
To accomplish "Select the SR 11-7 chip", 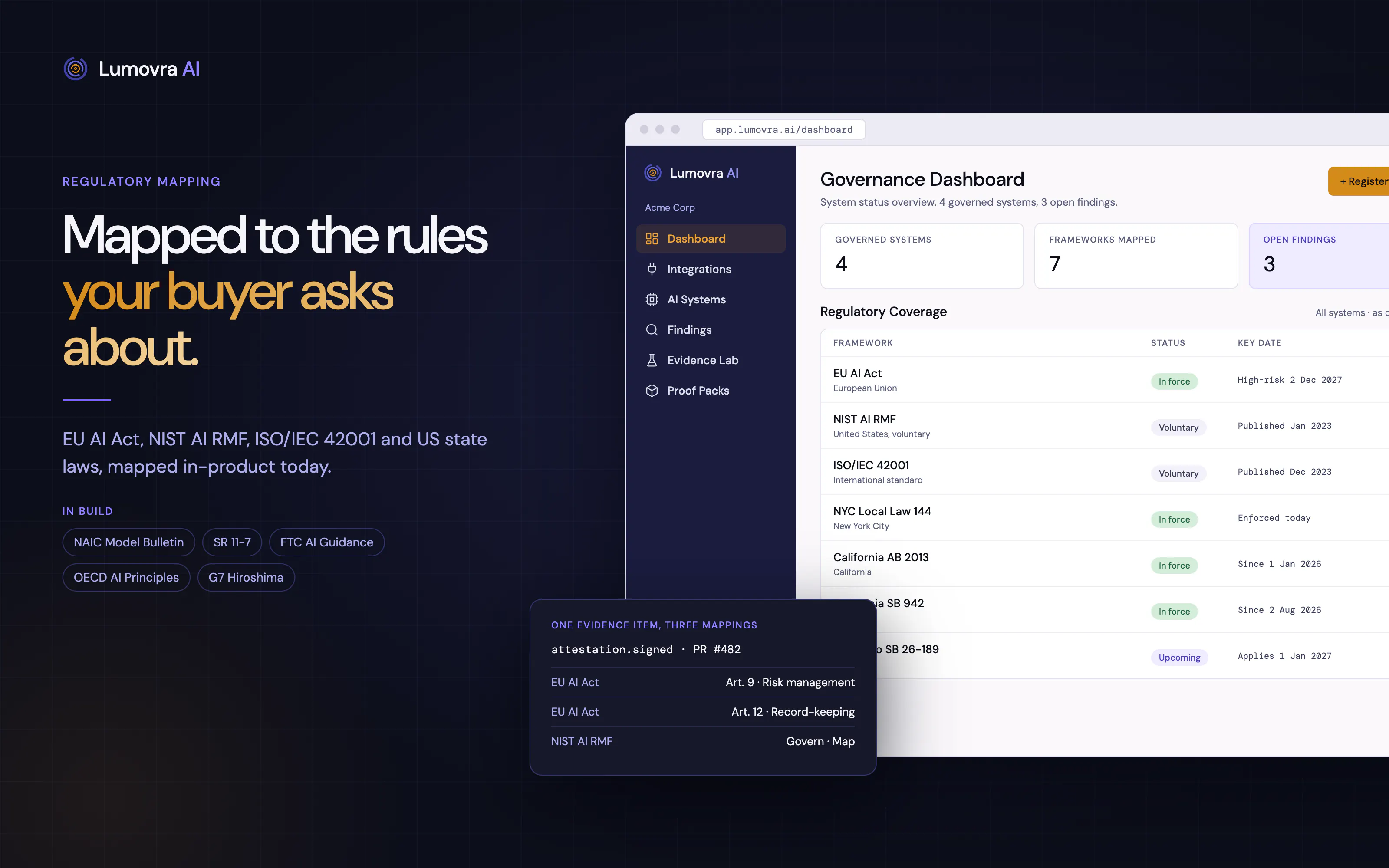I will (x=232, y=542).
